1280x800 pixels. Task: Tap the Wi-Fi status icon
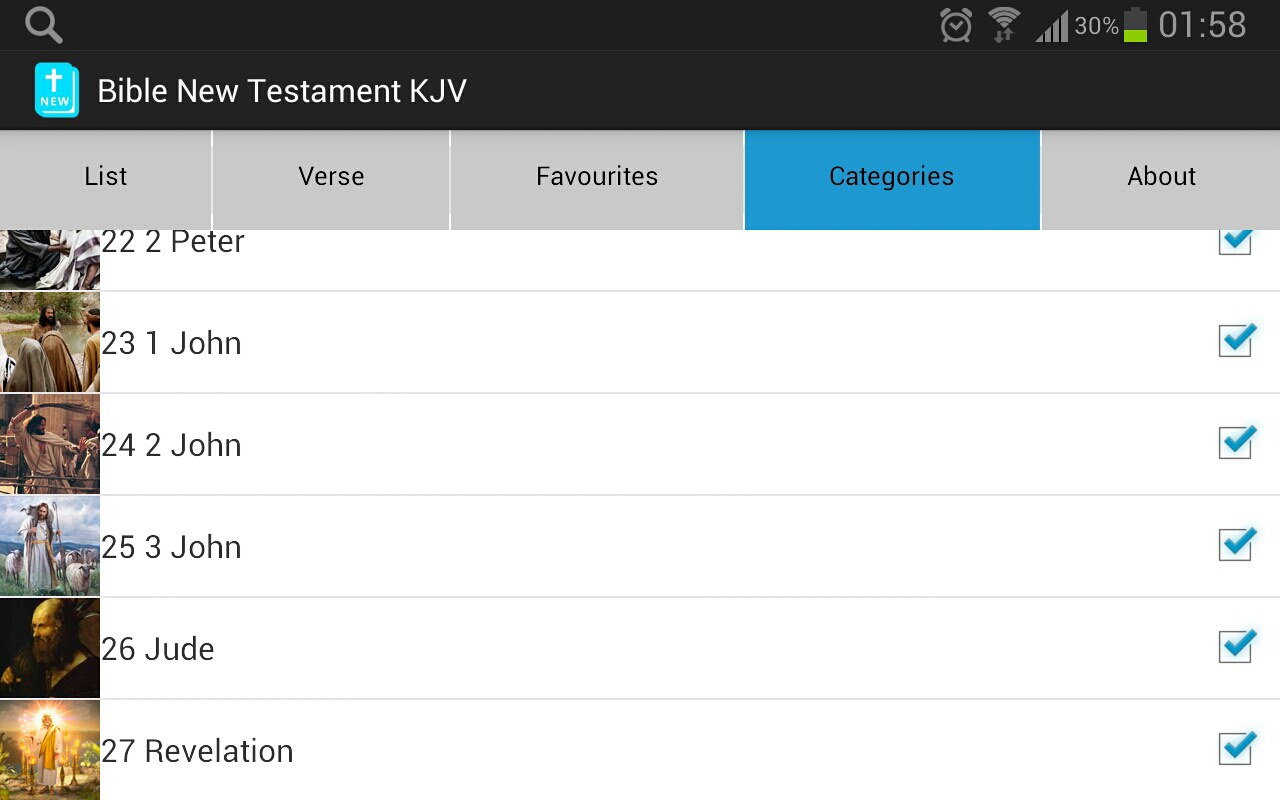point(1003,25)
